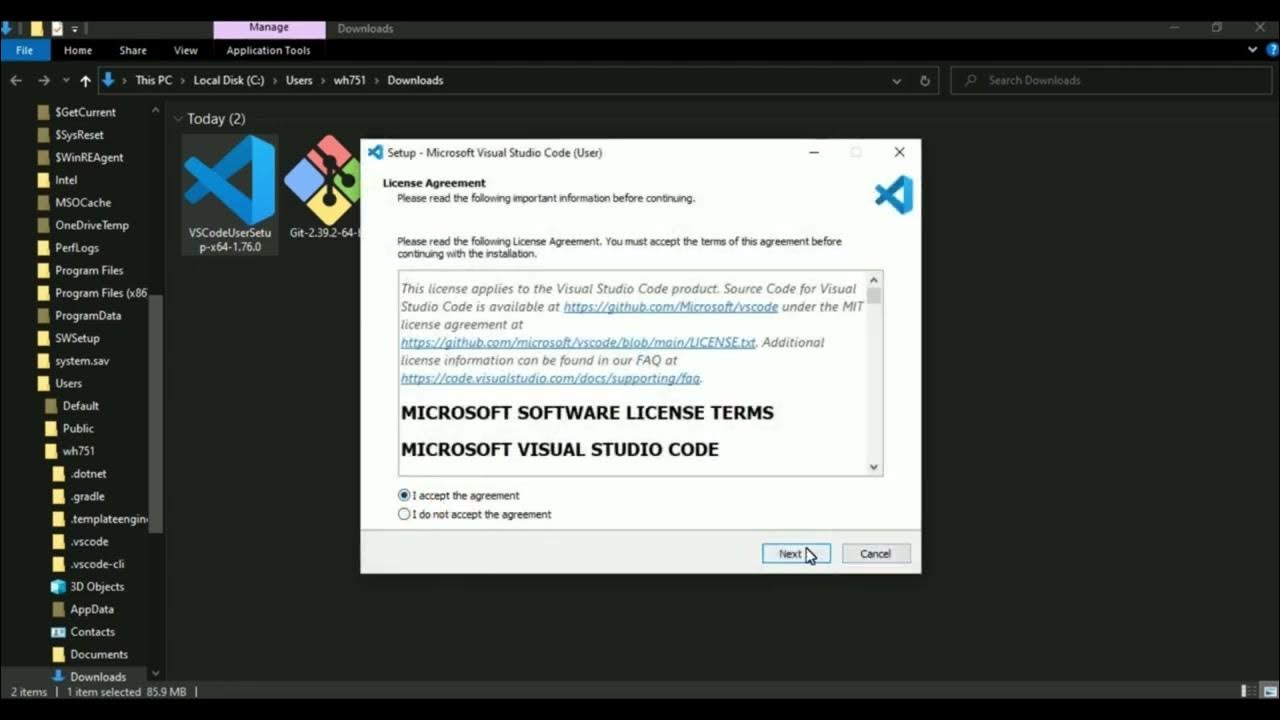The width and height of the screenshot is (1280, 720).
Task: Switch to the Share ribbon tab
Action: coord(133,50)
